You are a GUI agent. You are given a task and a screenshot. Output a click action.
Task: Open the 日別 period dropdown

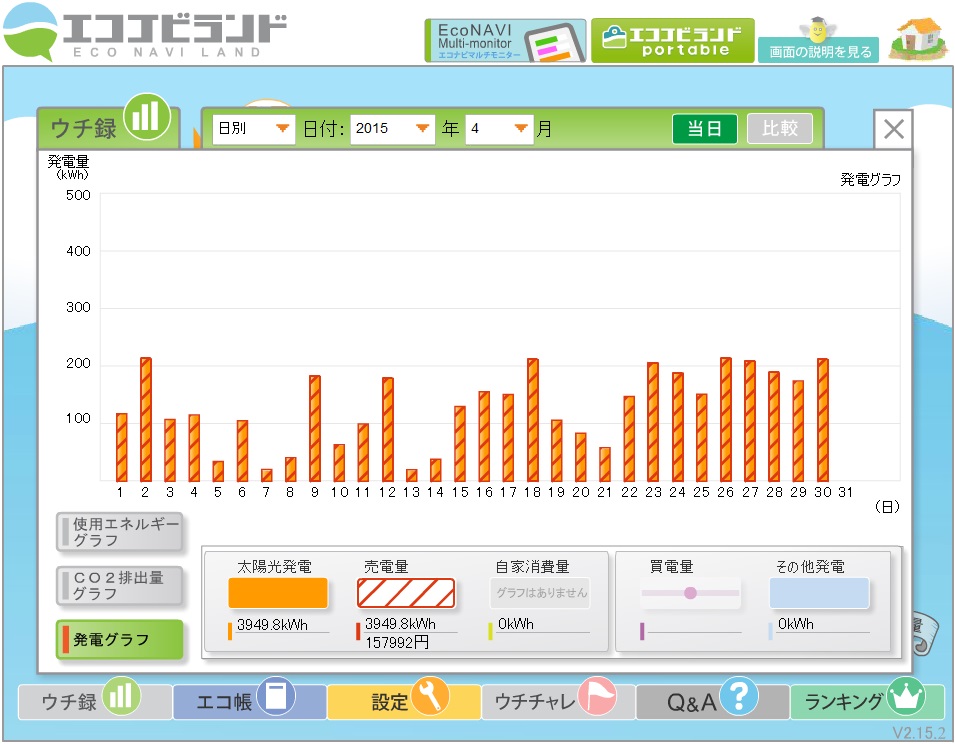click(x=253, y=128)
